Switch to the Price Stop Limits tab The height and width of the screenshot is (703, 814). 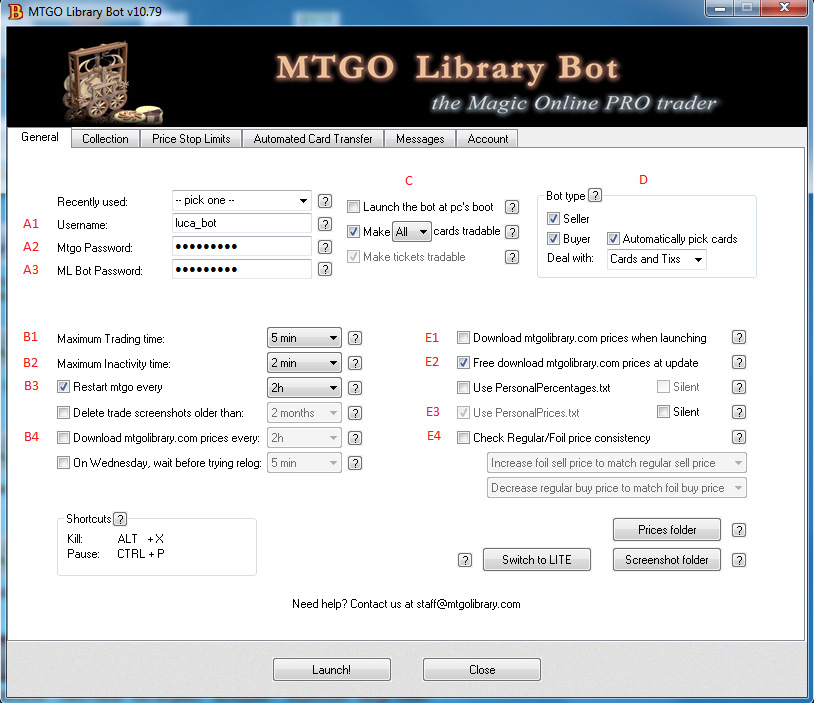click(x=191, y=139)
